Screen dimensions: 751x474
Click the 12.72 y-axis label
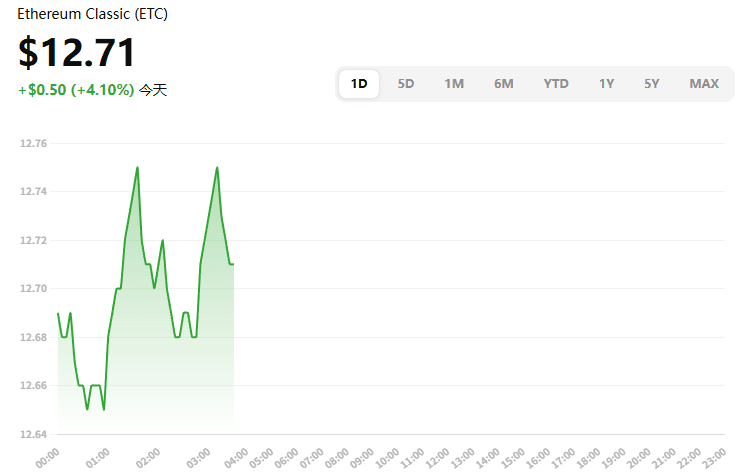(x=34, y=240)
